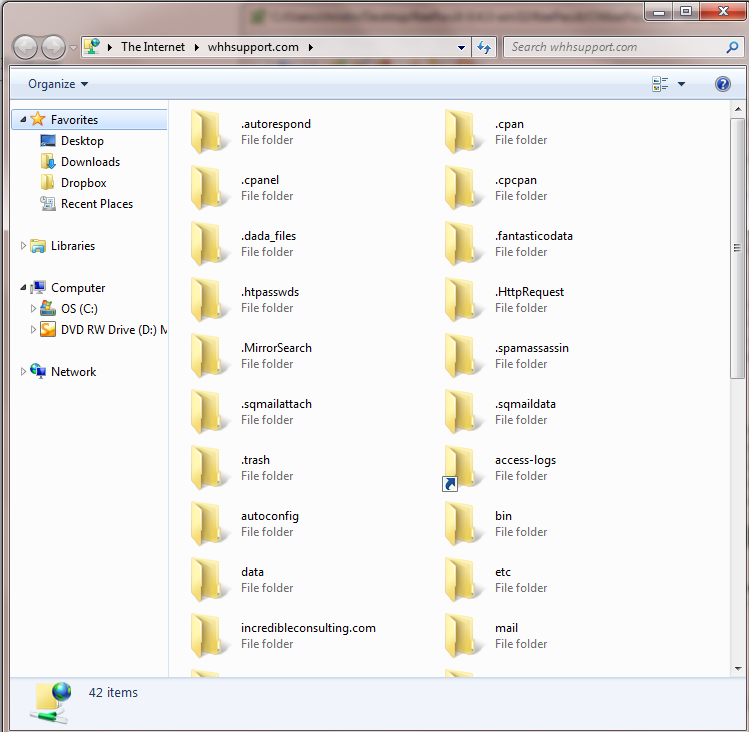
Task: Open the view options dropdown arrow
Action: click(682, 84)
